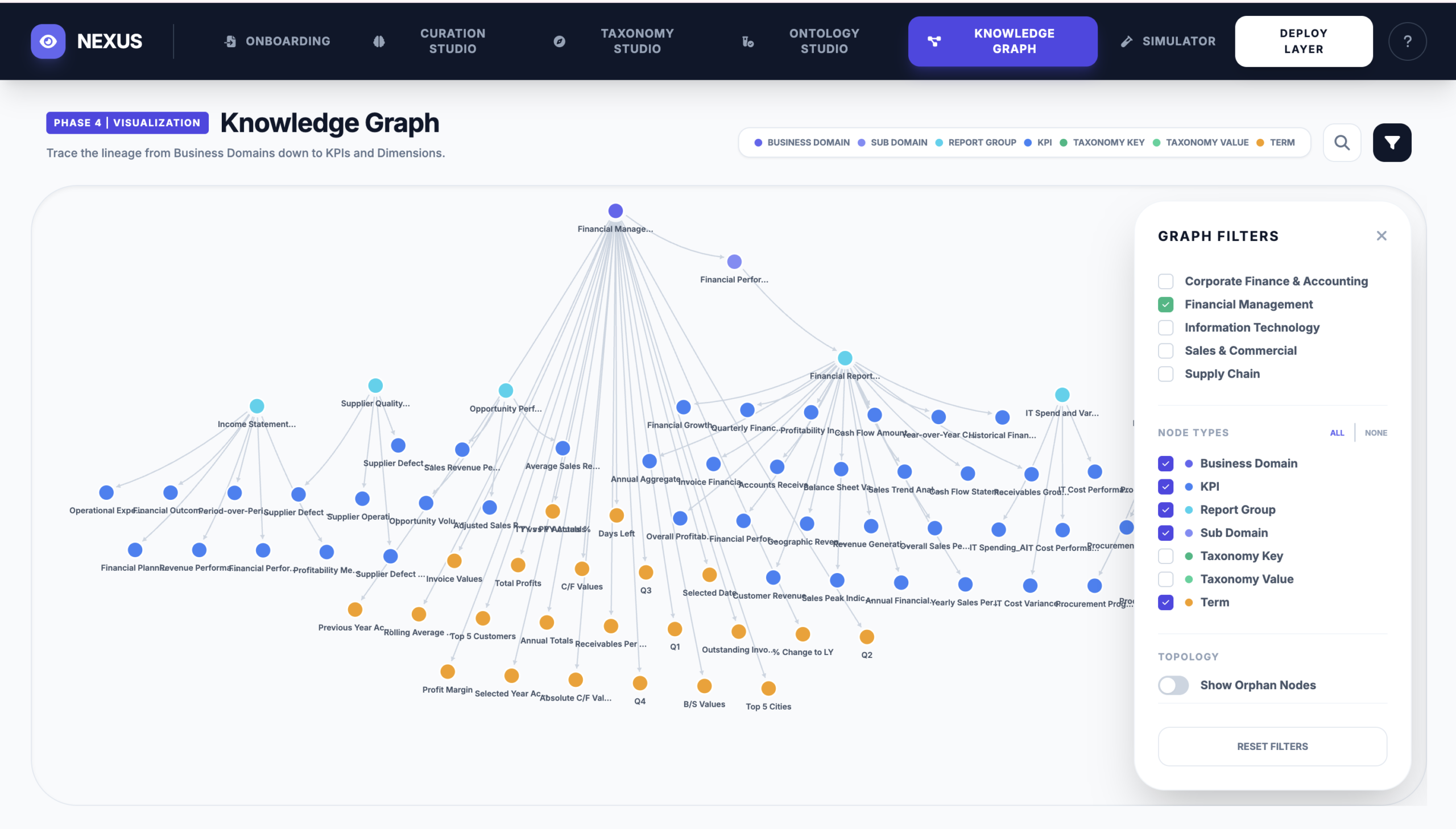Close the Graph Filters panel
1456x829 pixels.
pyautogui.click(x=1381, y=236)
